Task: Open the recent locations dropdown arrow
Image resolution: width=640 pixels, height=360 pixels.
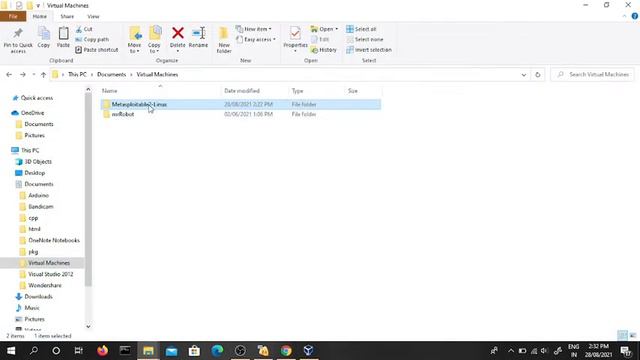Action: pos(33,74)
